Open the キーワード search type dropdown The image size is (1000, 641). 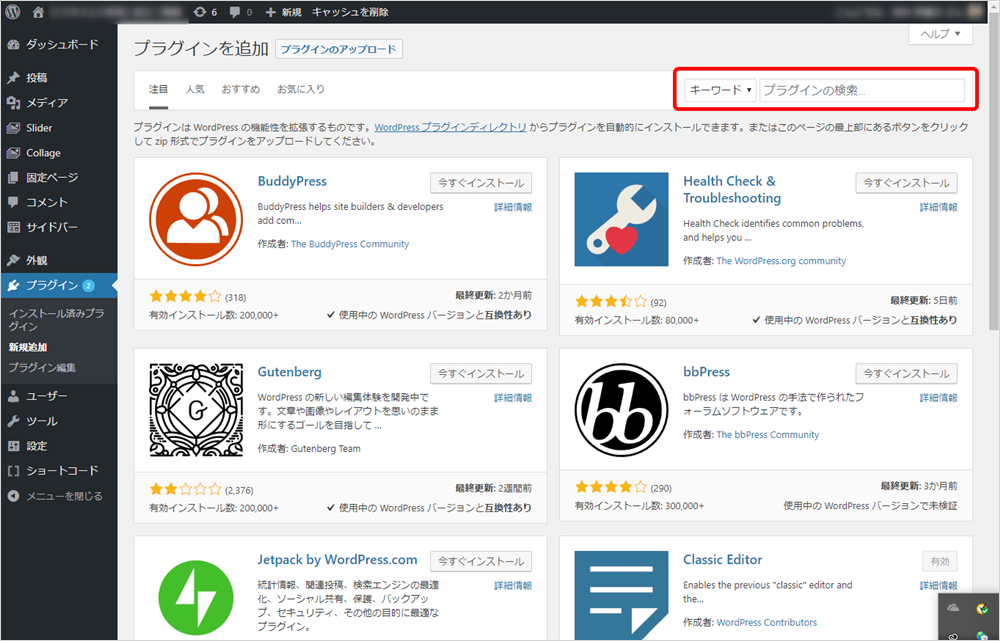721,91
